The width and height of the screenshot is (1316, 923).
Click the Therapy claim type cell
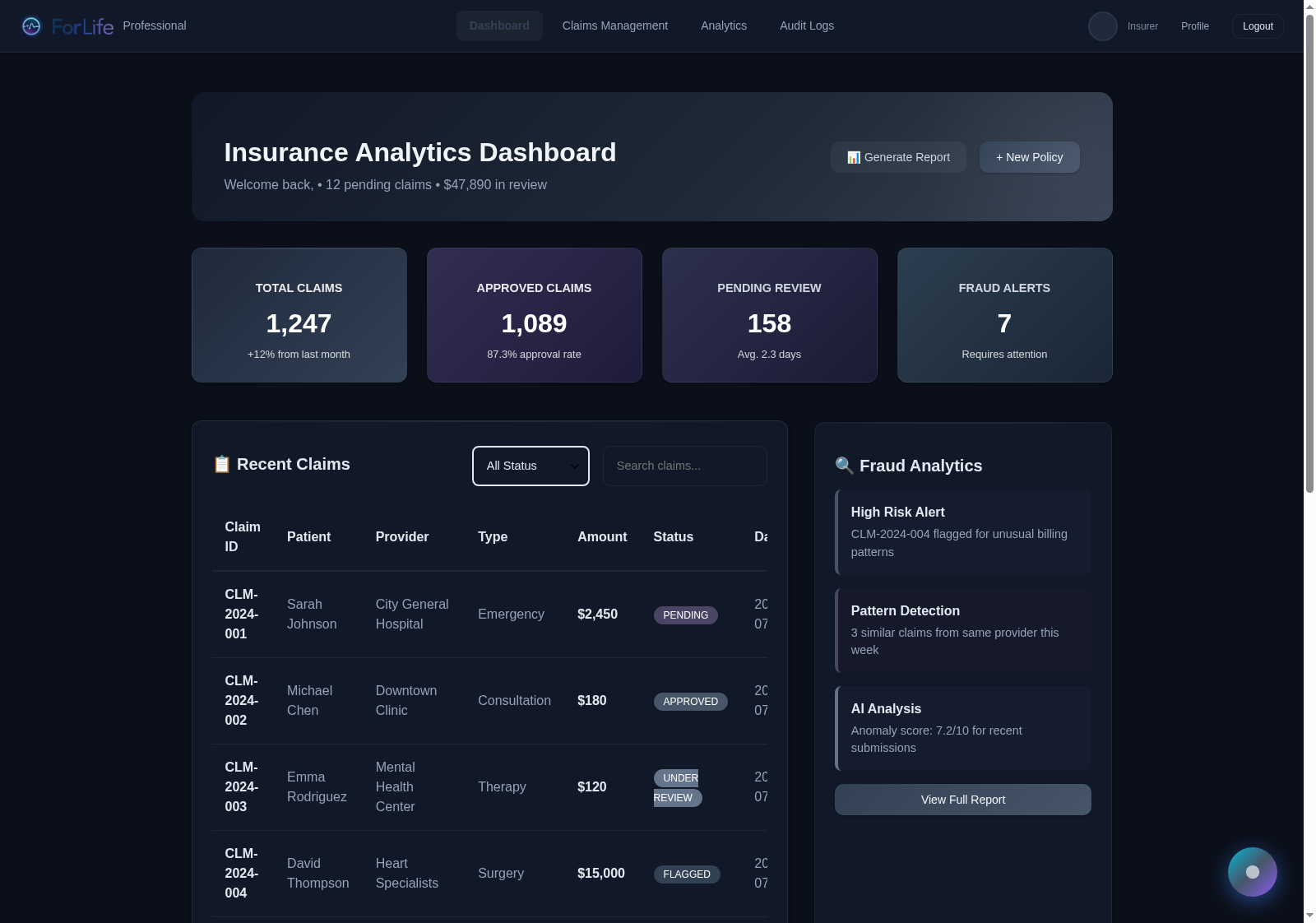pos(502,787)
